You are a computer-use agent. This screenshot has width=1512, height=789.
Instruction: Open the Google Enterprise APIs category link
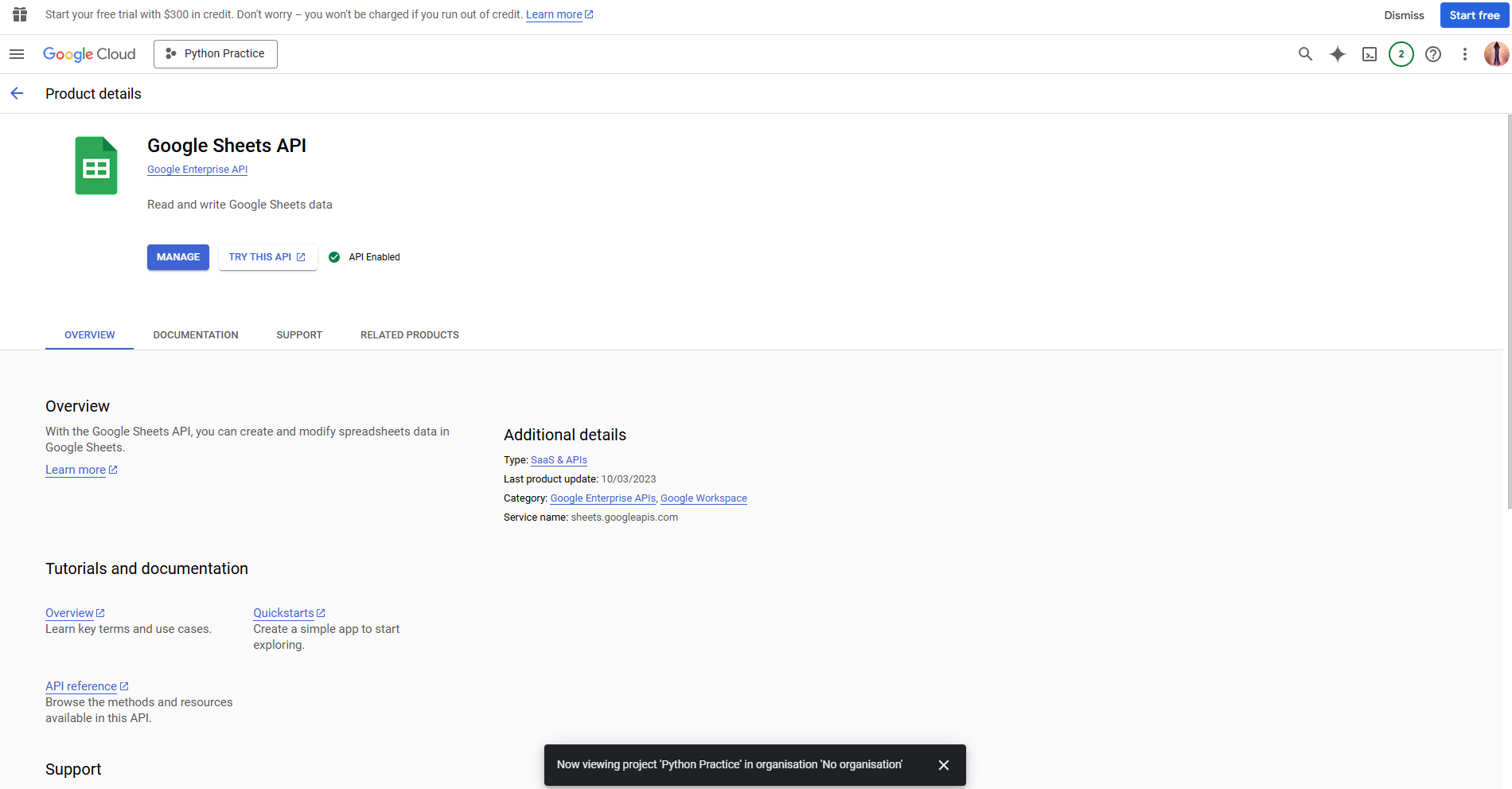coord(603,498)
